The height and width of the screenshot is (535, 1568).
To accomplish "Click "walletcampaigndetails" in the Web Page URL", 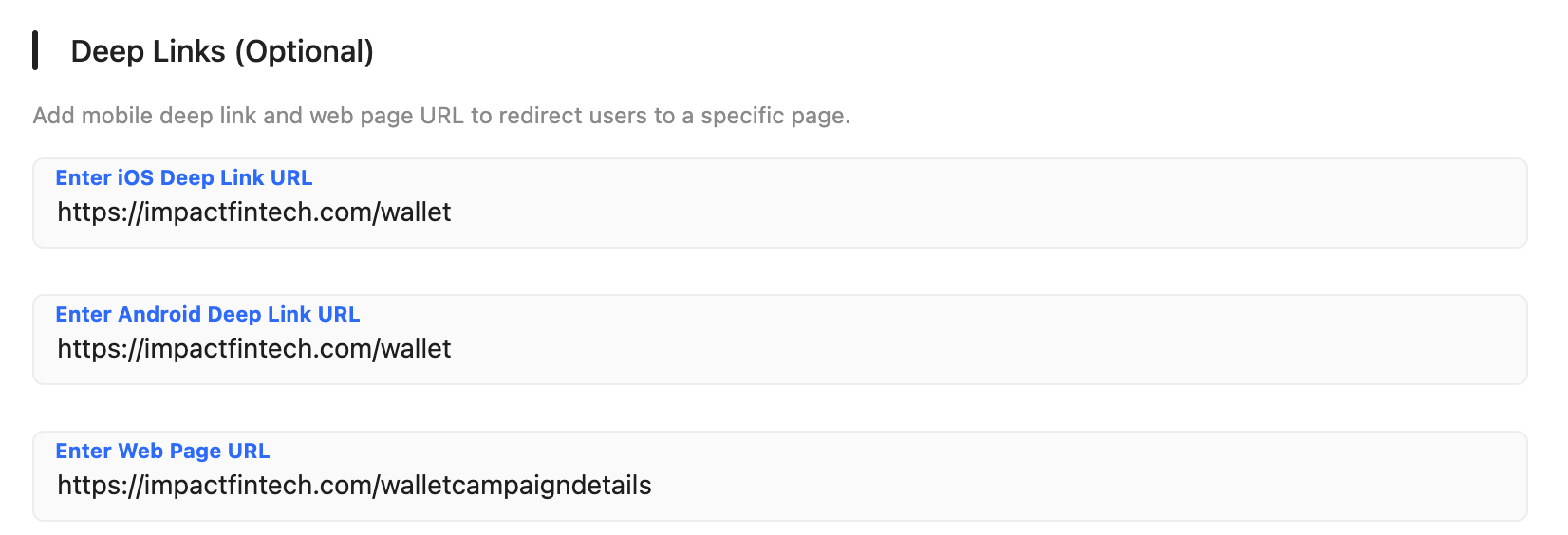I will pos(515,485).
